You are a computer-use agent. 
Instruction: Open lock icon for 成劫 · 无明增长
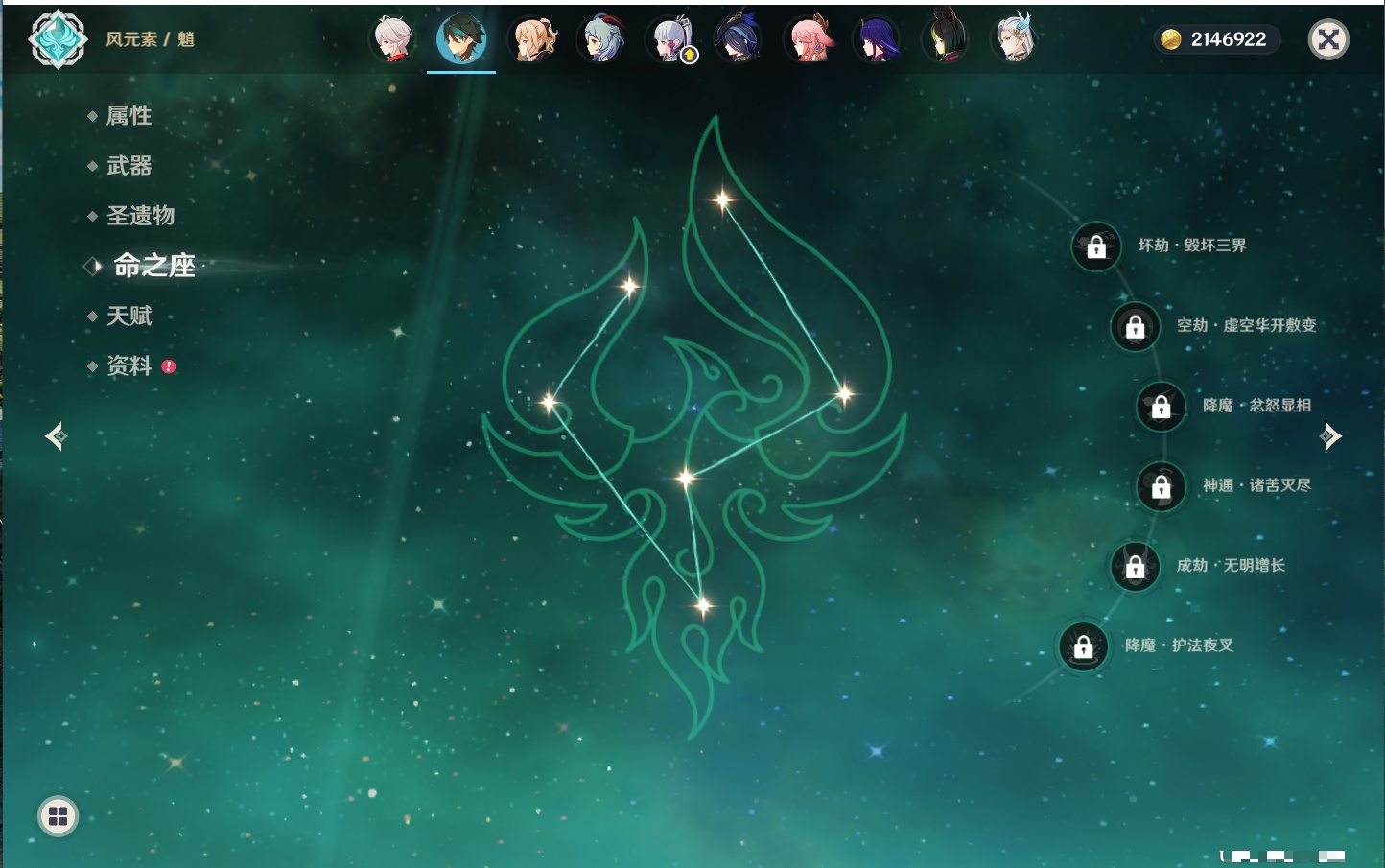[x=1136, y=566]
